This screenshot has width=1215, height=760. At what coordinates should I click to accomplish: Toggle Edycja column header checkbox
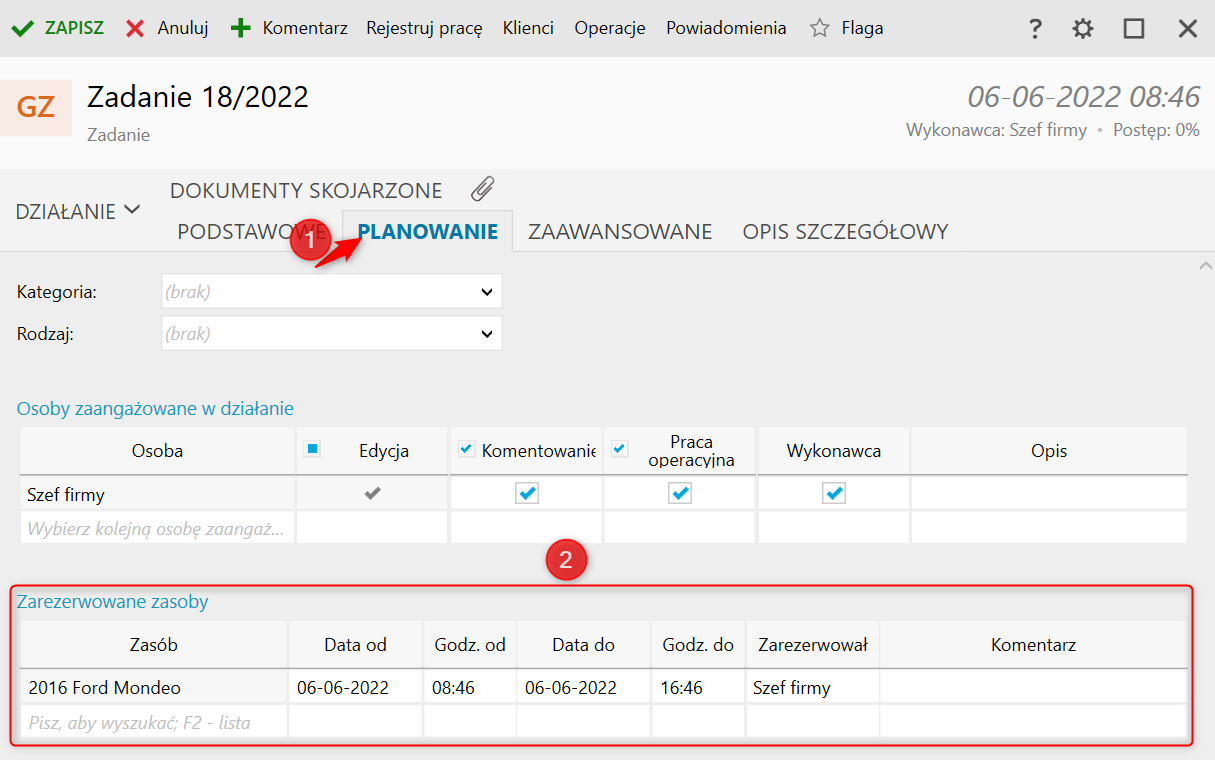click(311, 450)
